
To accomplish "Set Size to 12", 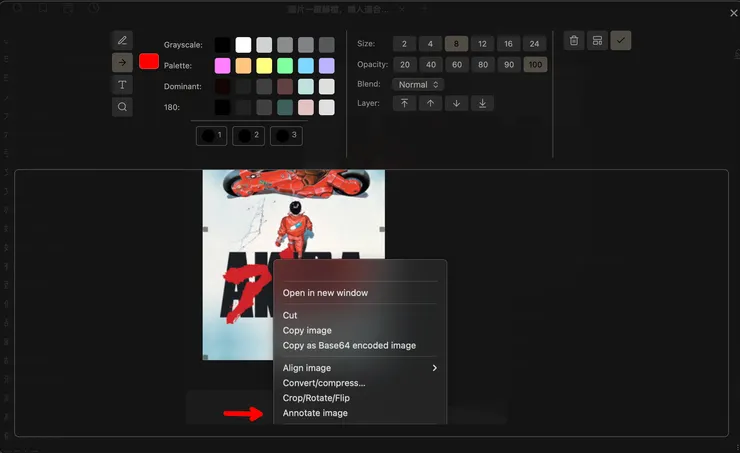I will click(482, 44).
